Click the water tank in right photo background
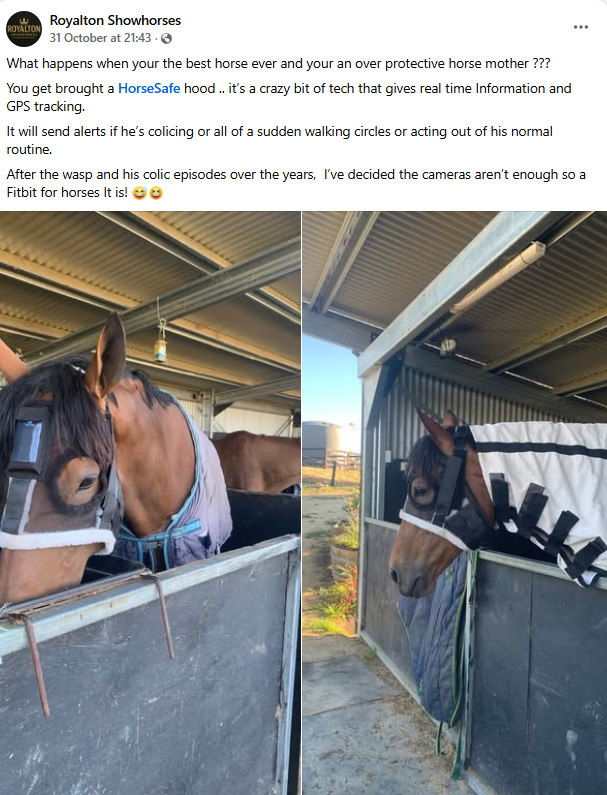 (327, 441)
